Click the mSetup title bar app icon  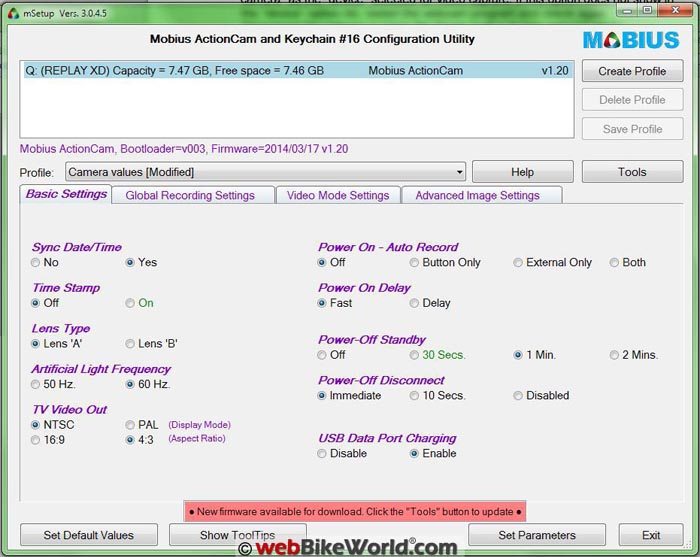click(13, 13)
